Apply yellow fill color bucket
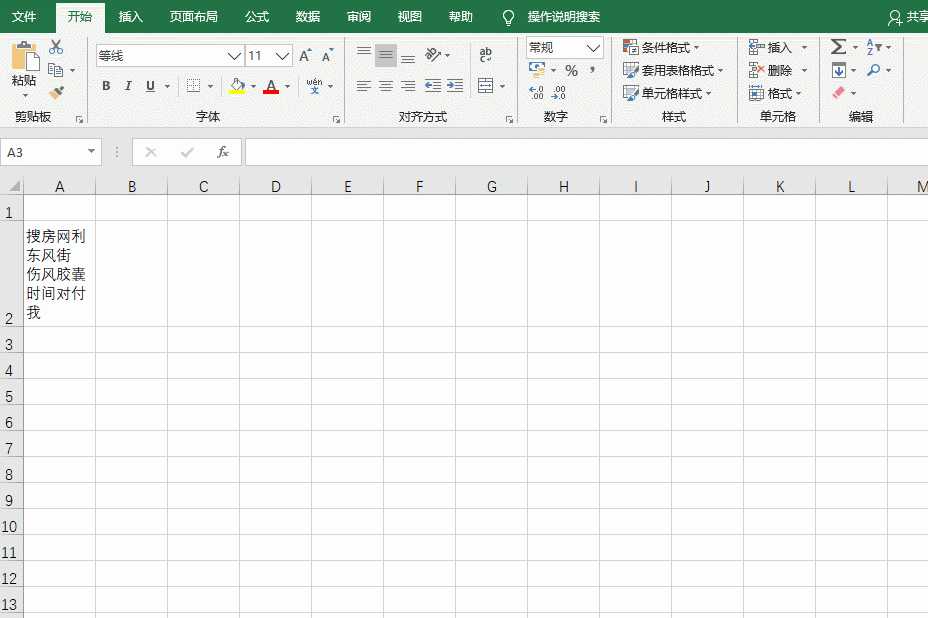Screen dimensions: 928x618 coord(237,86)
